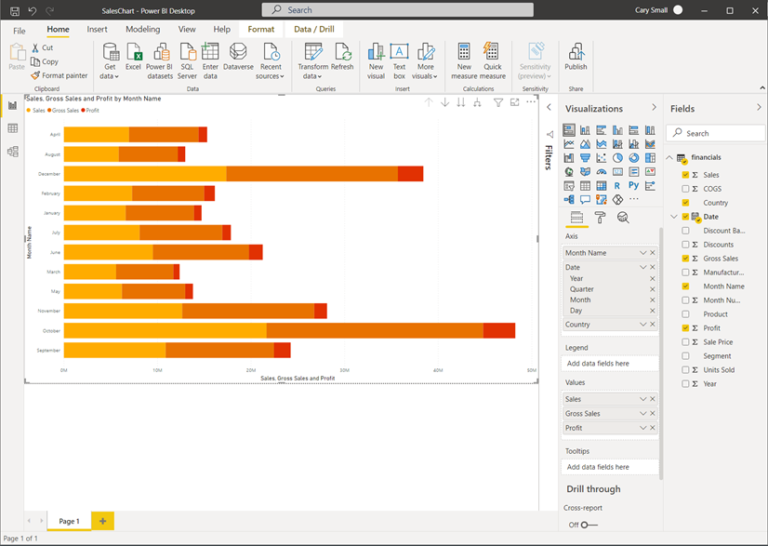Click the title bar Search box
This screenshot has height=546, width=768.
point(397,10)
